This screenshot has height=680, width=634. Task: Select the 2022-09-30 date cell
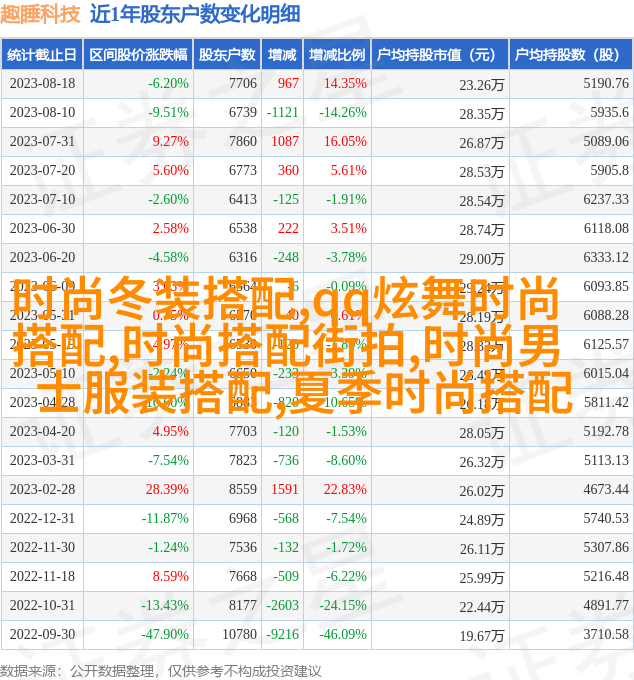pyautogui.click(x=42, y=635)
